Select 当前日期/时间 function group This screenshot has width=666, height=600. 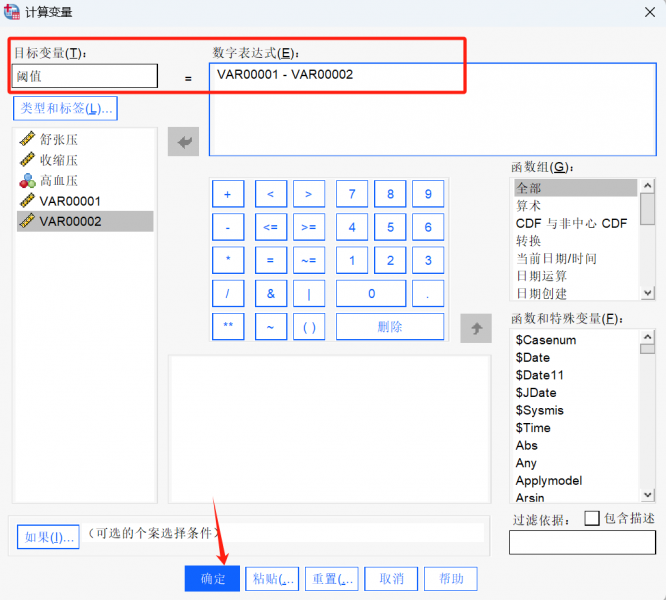[x=576, y=258]
